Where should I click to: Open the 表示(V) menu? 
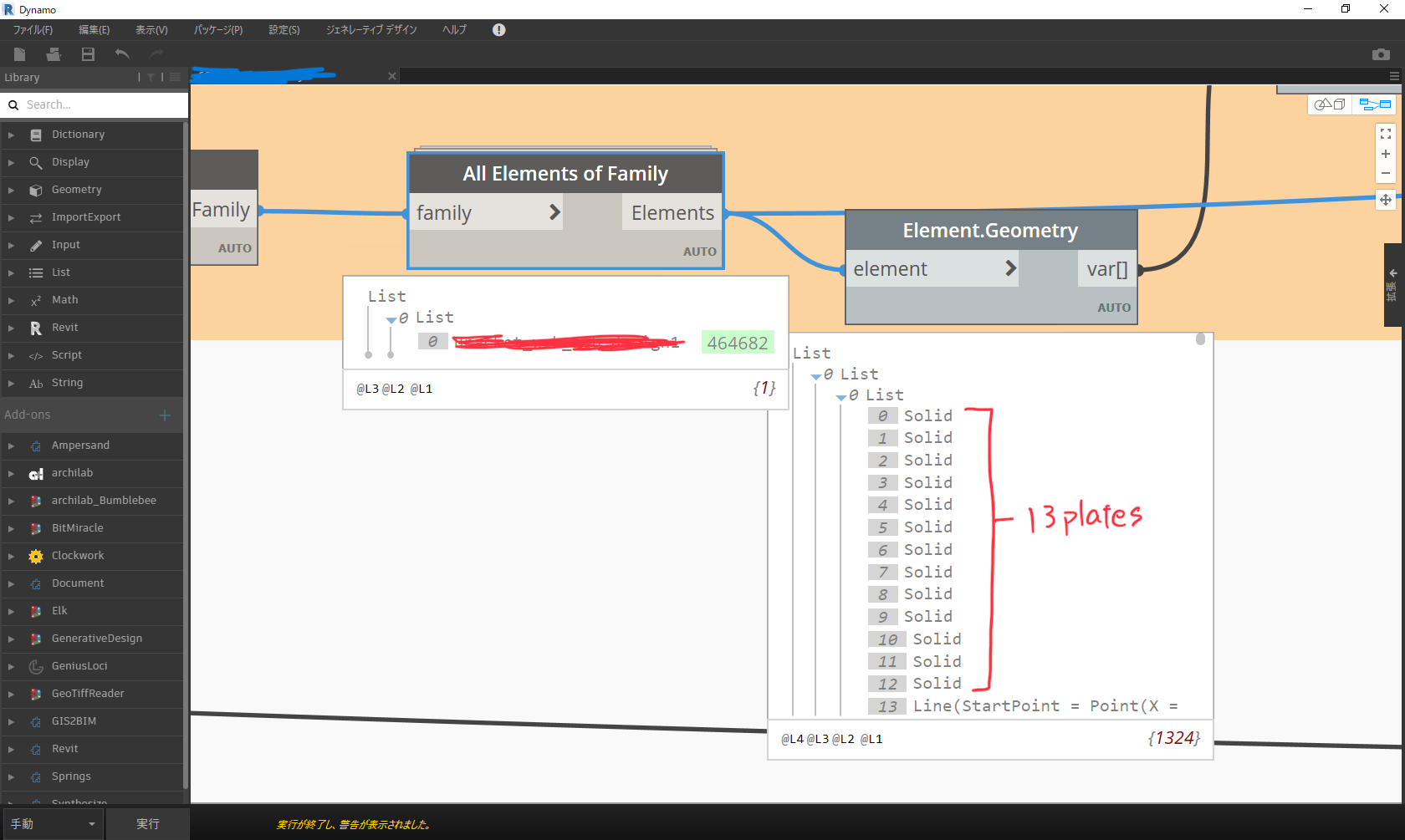(x=151, y=30)
